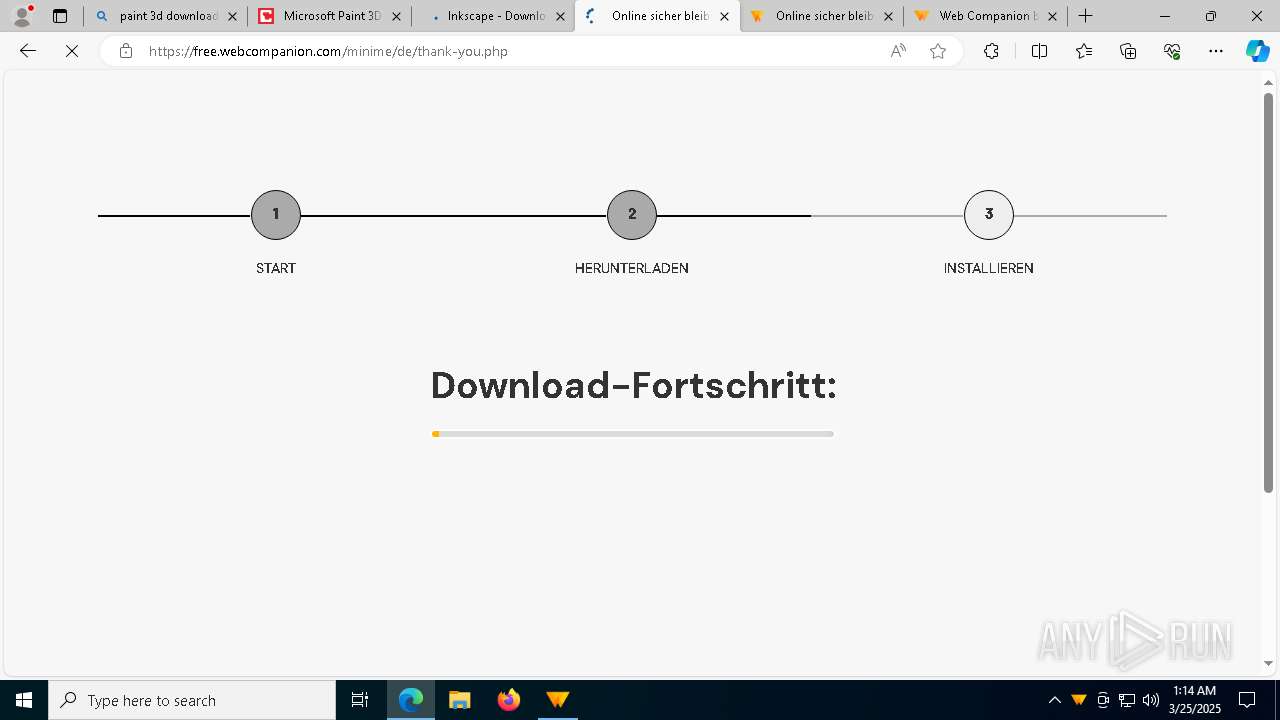Open the Favorites list icon
This screenshot has height=720, width=1280.
click(1084, 51)
